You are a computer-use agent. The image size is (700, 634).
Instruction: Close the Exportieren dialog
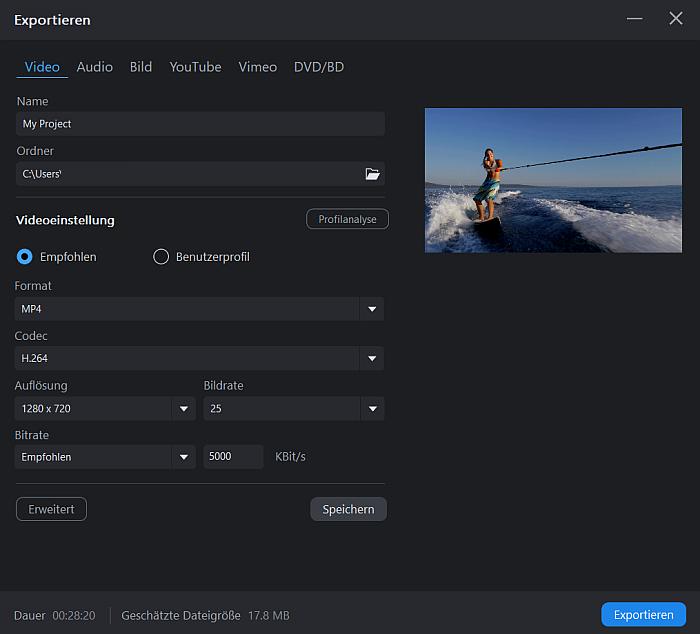pyautogui.click(x=675, y=19)
